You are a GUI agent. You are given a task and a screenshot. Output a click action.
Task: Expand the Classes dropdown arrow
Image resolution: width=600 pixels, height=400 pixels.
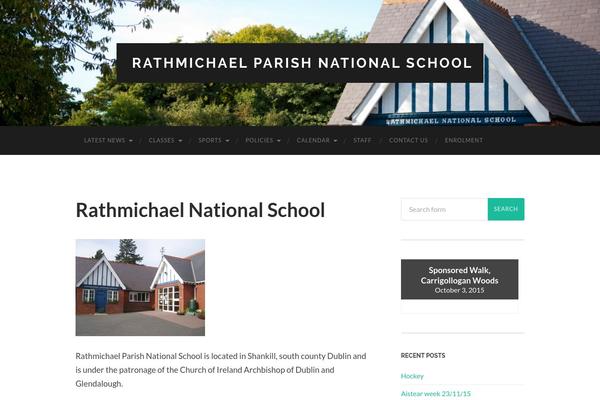180,140
